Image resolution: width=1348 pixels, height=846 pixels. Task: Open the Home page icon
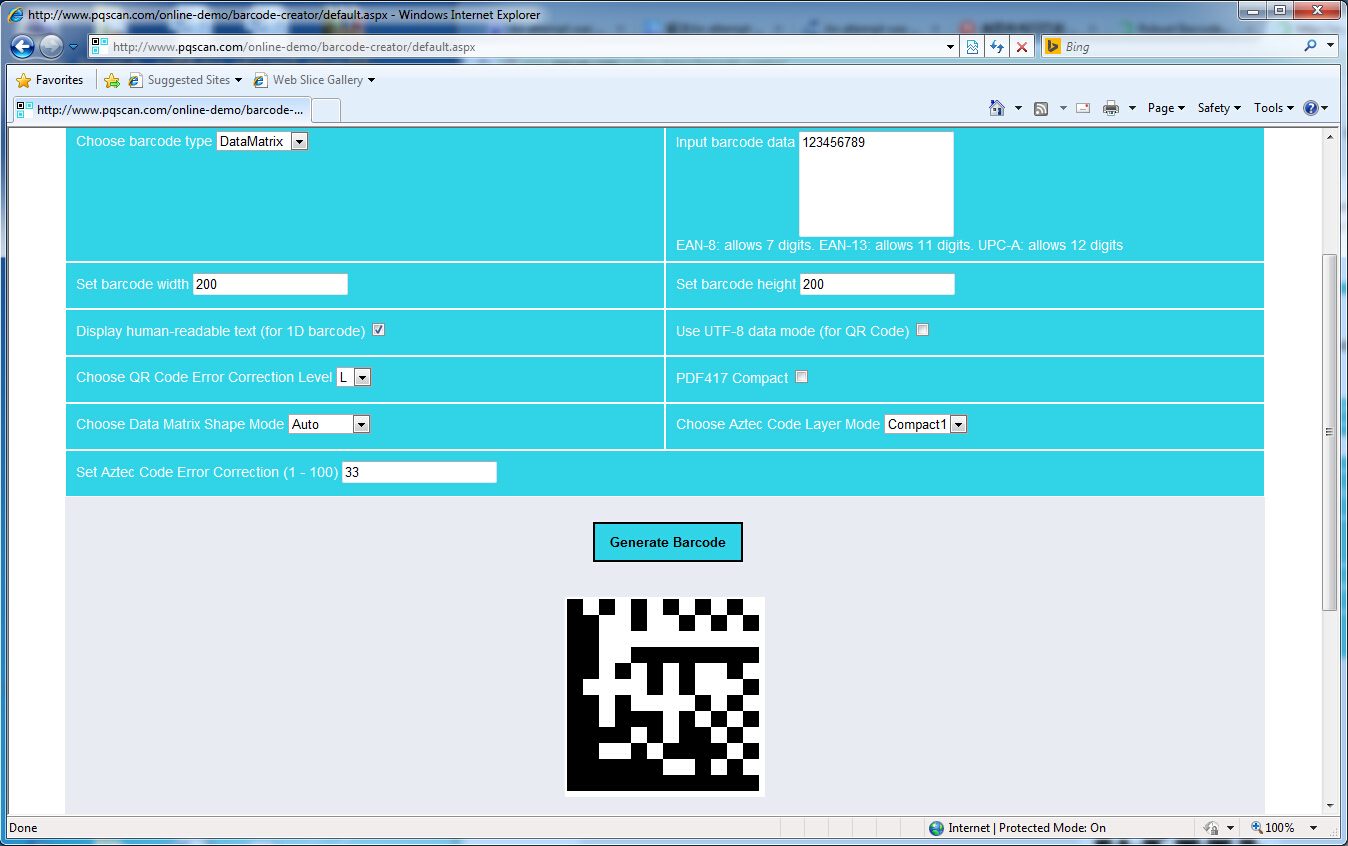[997, 108]
